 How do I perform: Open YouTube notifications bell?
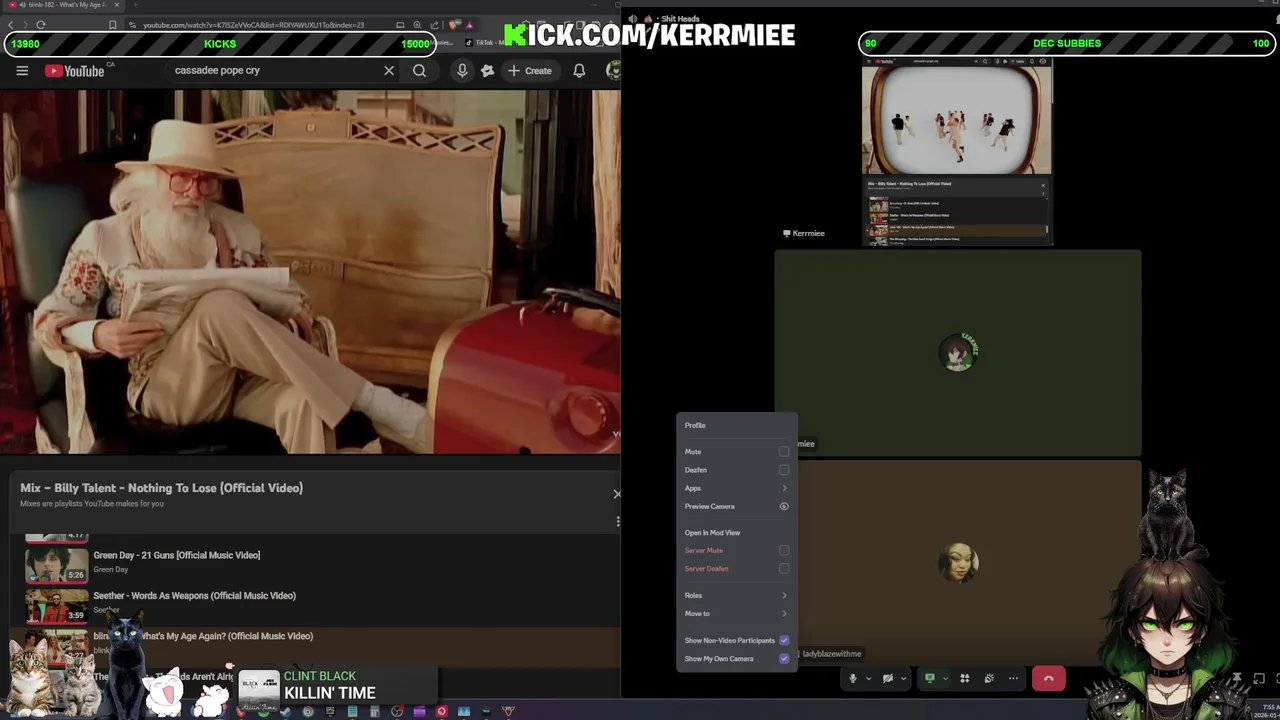579,71
